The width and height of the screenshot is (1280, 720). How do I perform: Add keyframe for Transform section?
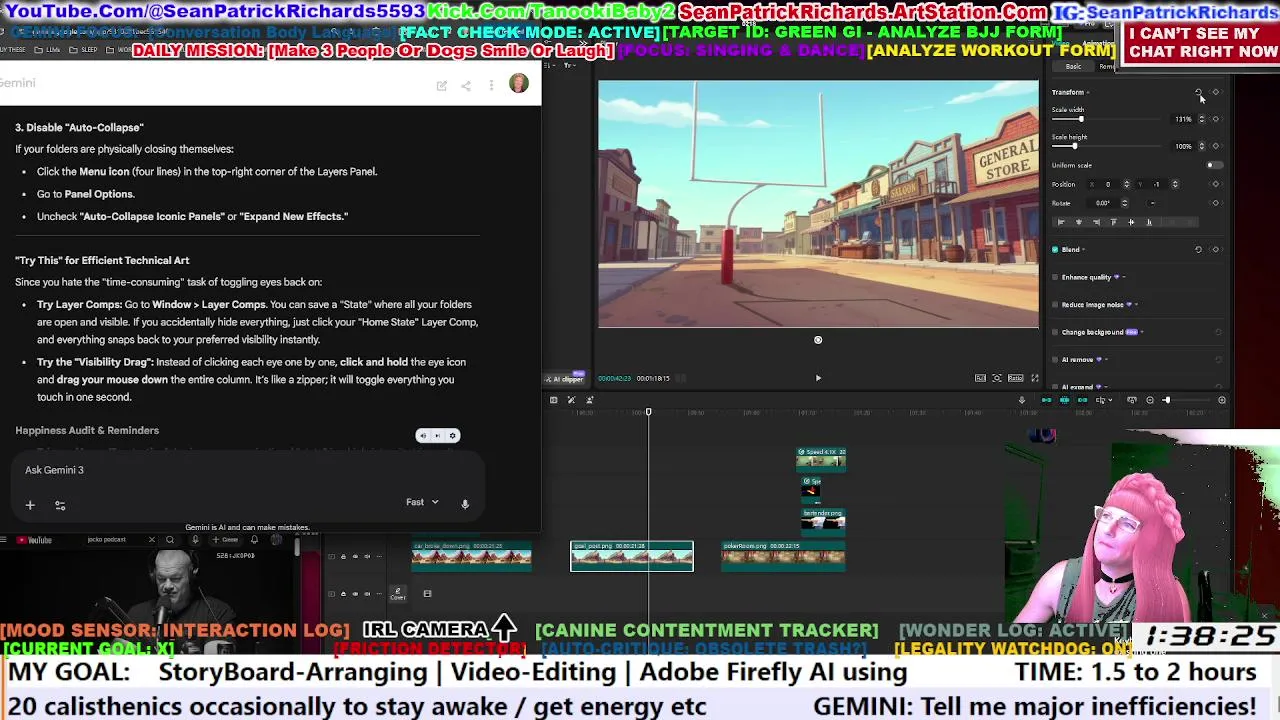point(1216,92)
